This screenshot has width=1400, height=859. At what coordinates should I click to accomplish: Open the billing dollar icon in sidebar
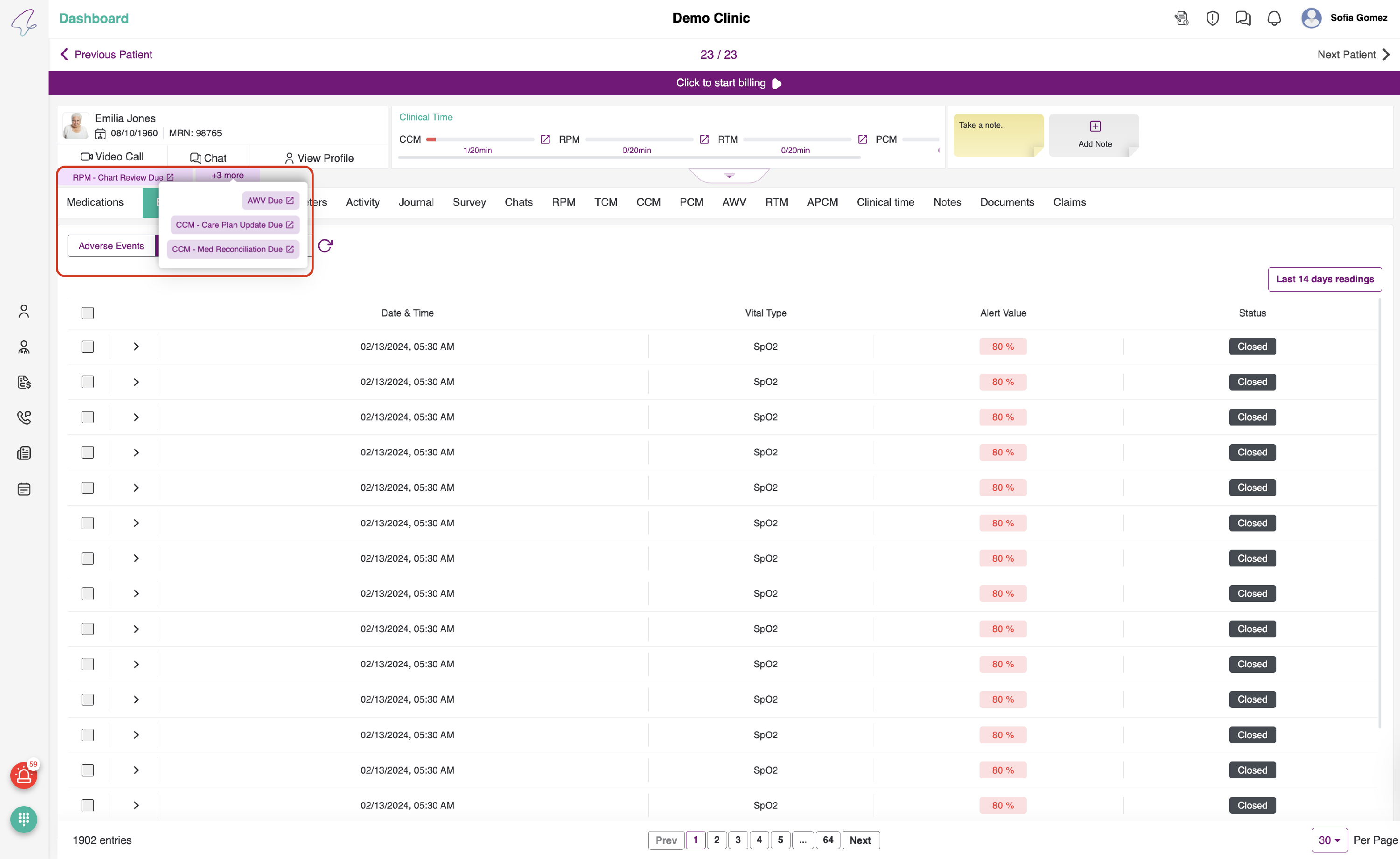(x=24, y=382)
